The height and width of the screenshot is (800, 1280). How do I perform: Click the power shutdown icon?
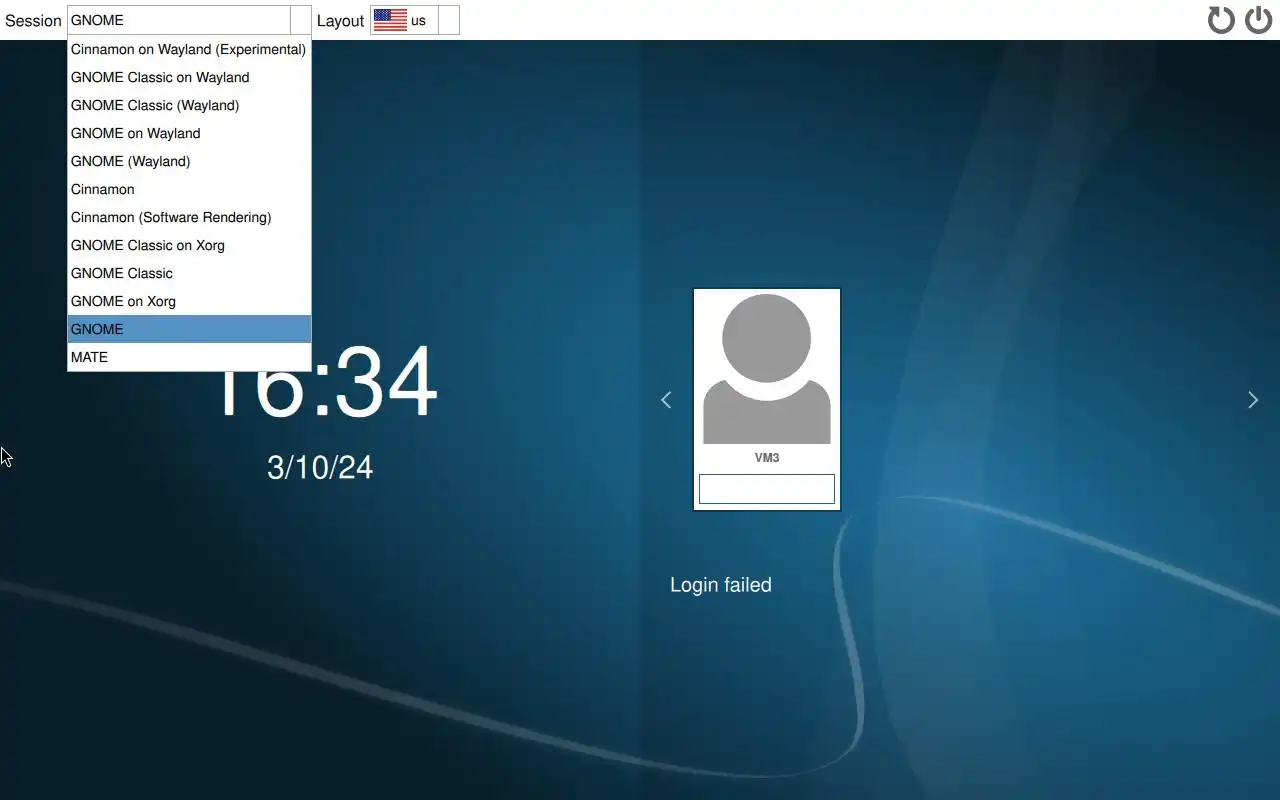(x=1258, y=20)
